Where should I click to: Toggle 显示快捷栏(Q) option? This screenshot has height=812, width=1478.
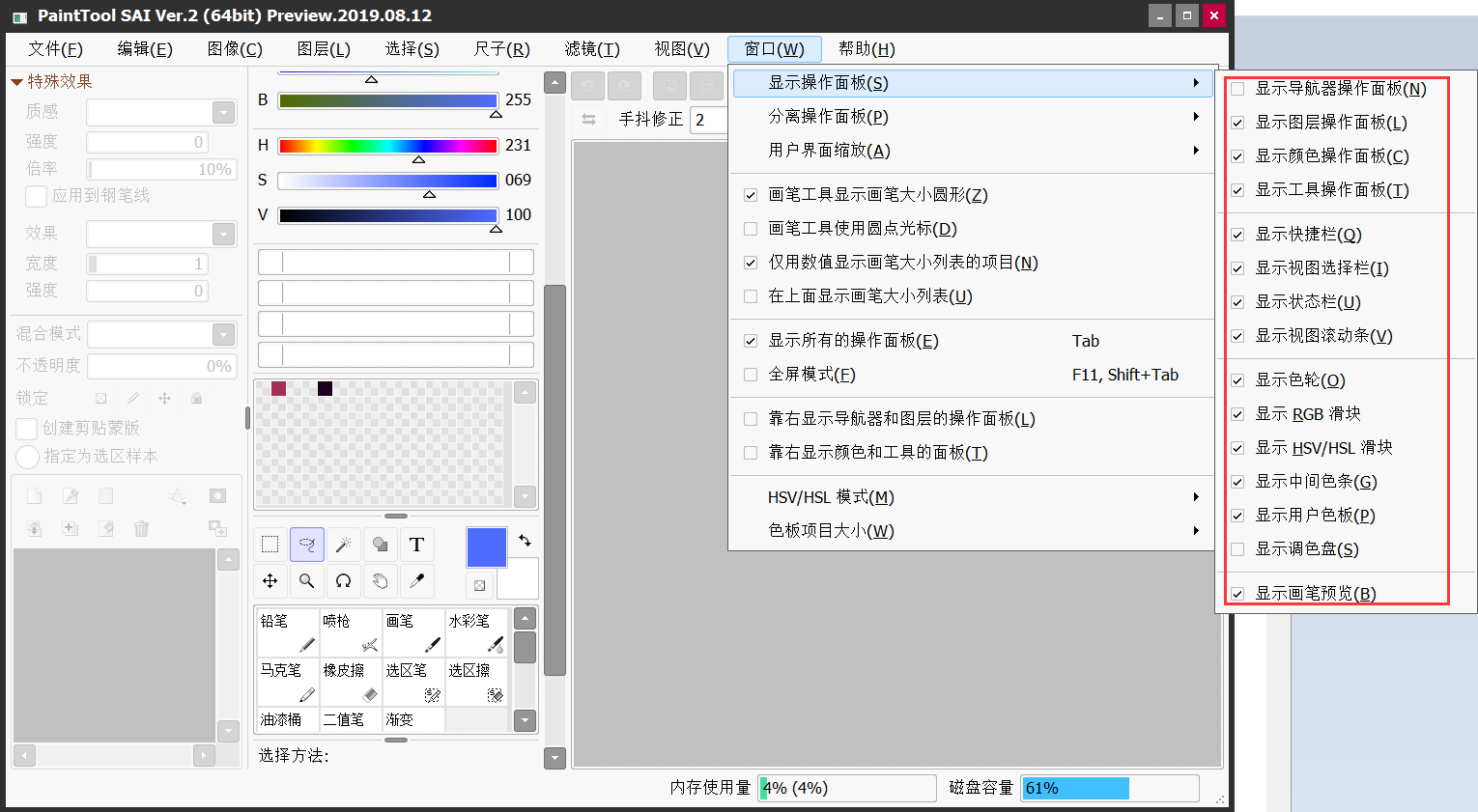pyautogui.click(x=1237, y=235)
